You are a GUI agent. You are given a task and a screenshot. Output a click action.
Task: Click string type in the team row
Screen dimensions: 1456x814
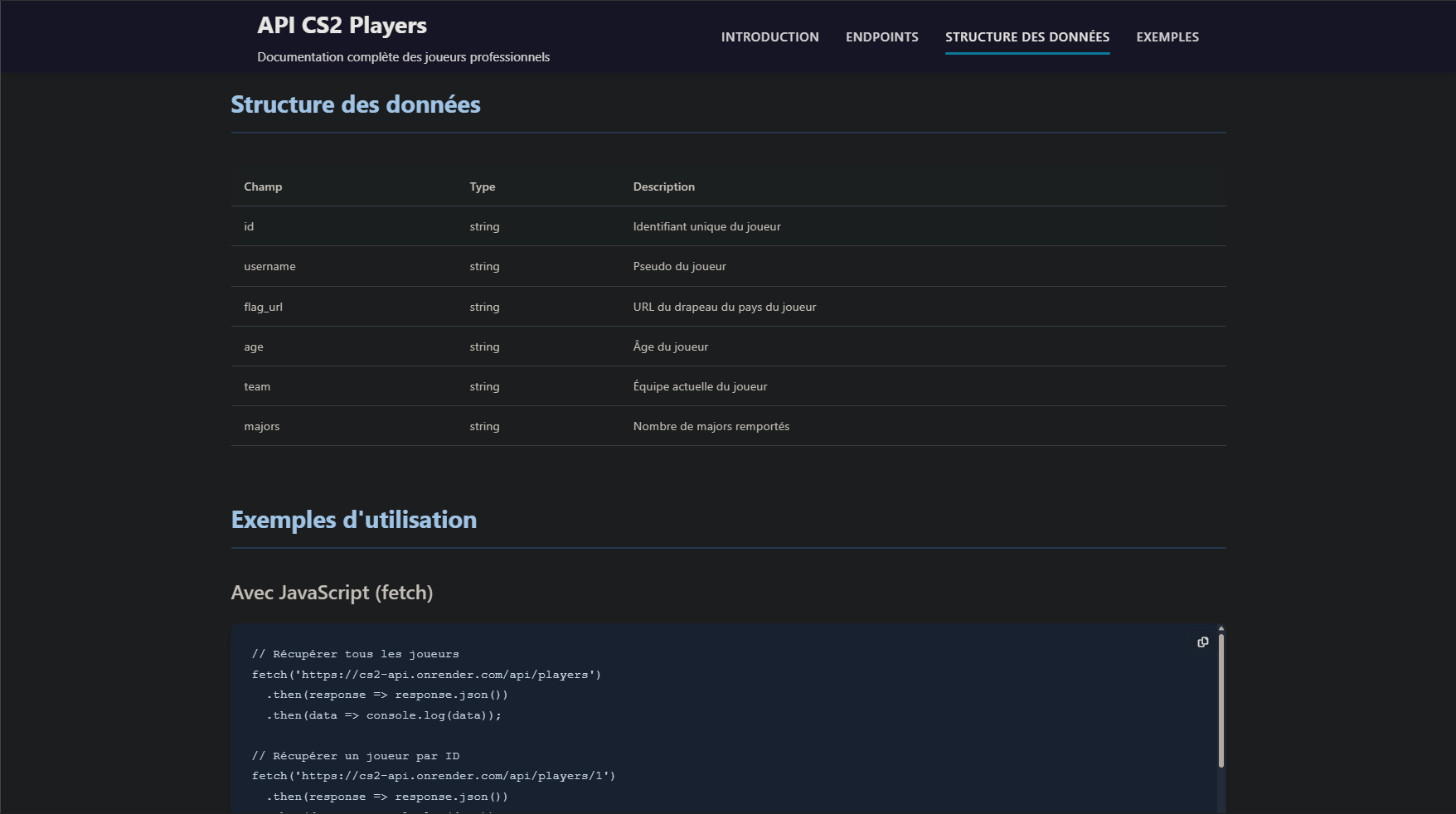point(484,386)
